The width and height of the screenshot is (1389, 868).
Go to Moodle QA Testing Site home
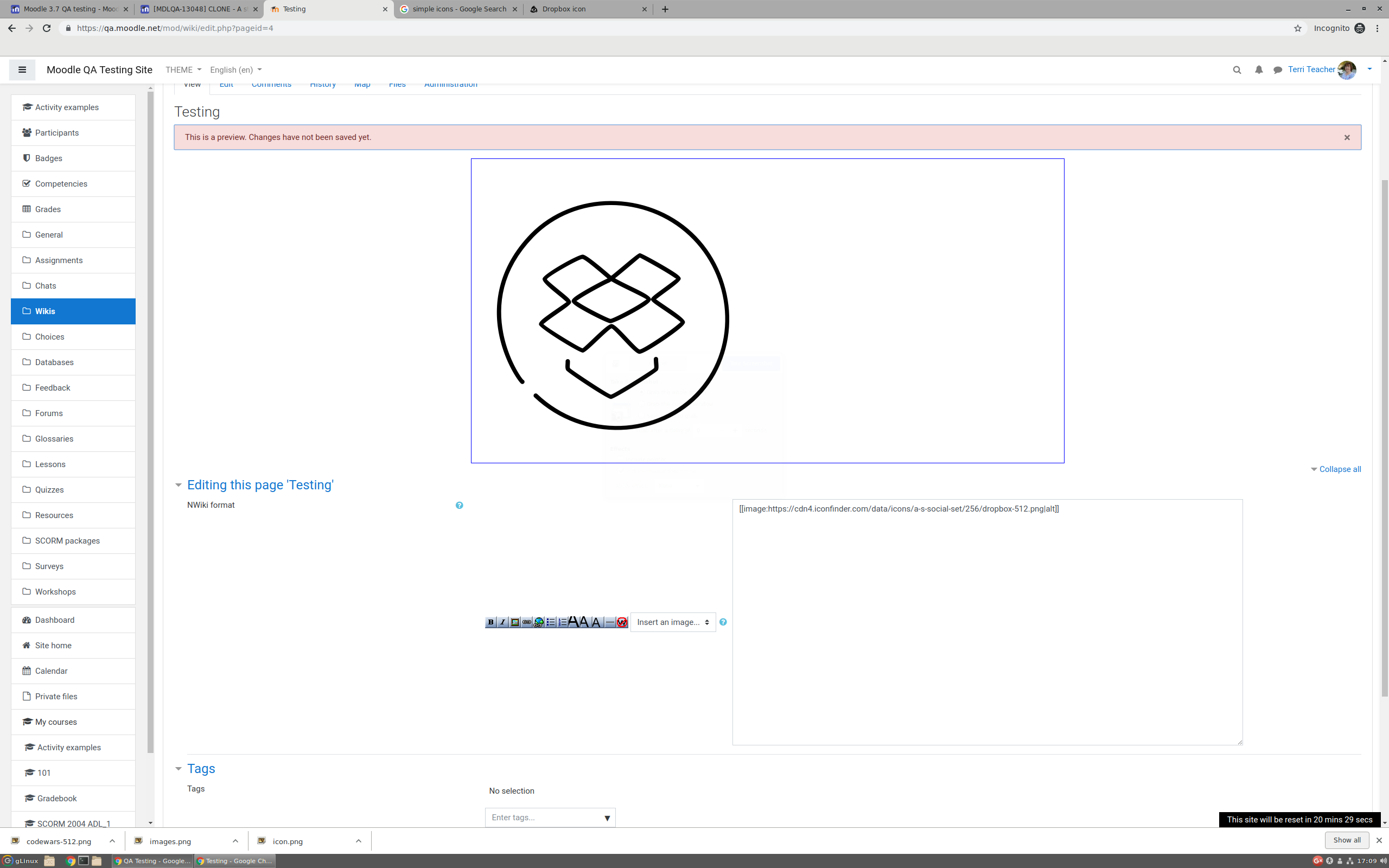point(99,69)
